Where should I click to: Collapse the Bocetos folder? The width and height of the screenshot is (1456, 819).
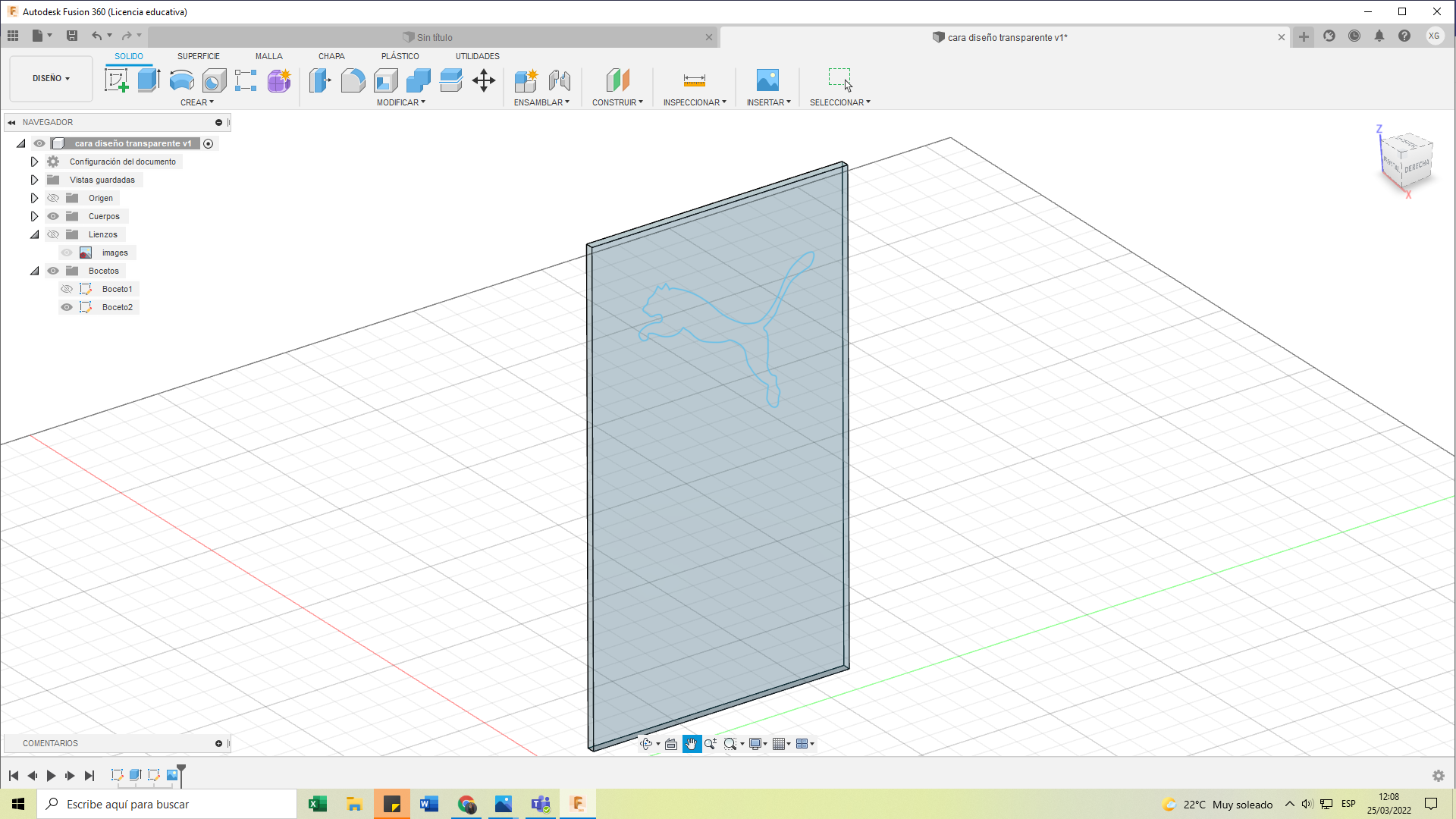click(x=34, y=271)
